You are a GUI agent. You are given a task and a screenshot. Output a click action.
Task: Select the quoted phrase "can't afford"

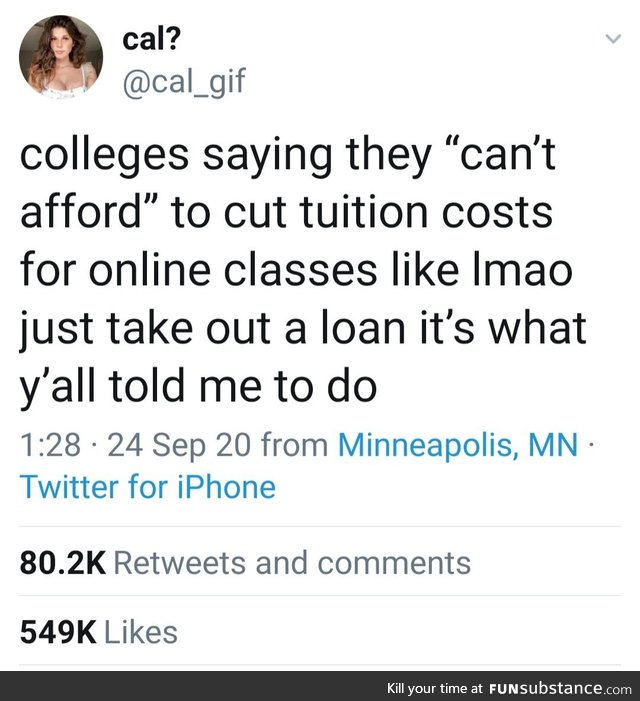click(x=288, y=183)
